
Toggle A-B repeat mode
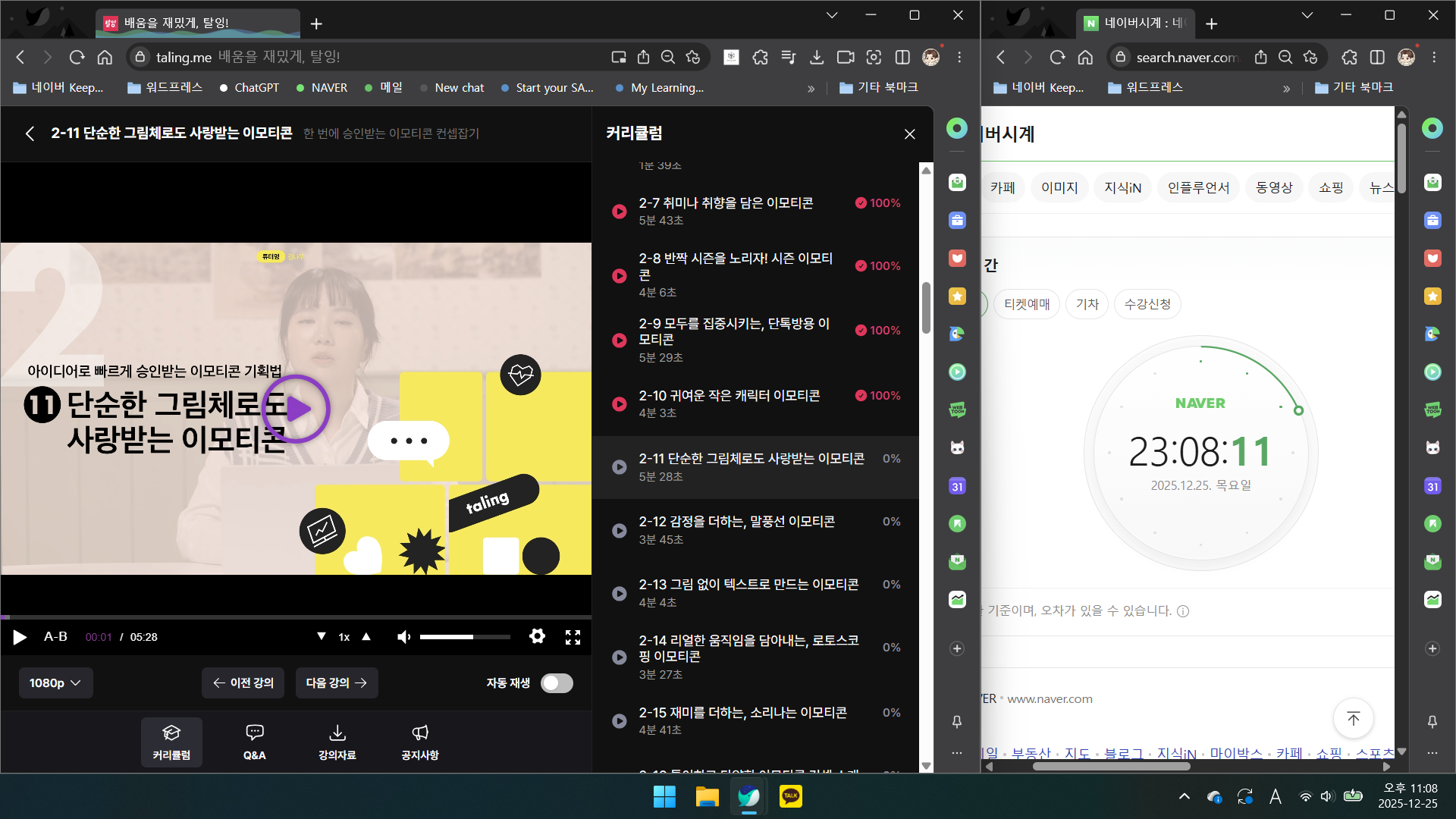point(55,637)
